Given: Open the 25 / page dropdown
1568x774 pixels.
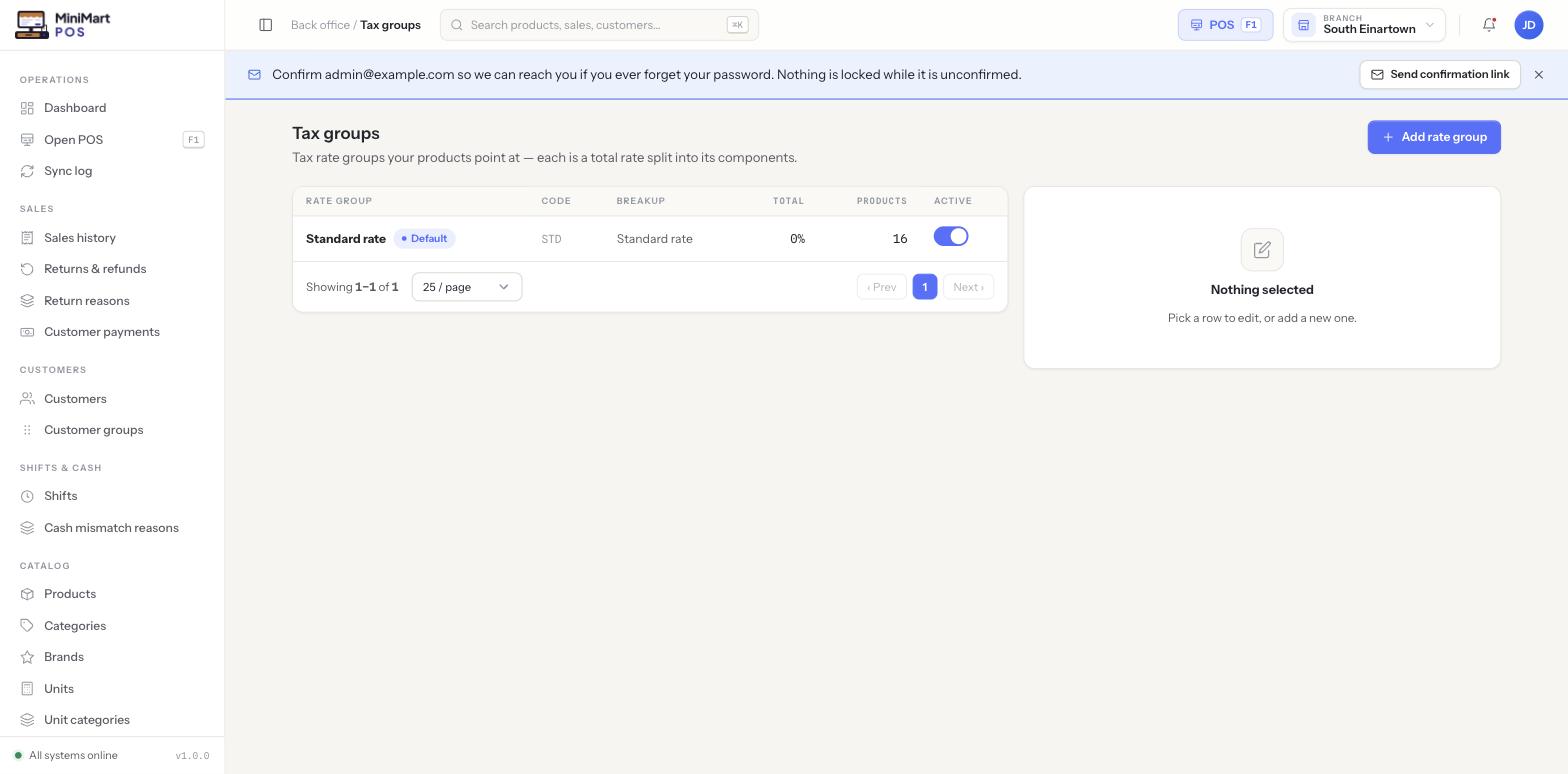Looking at the screenshot, I should point(467,287).
